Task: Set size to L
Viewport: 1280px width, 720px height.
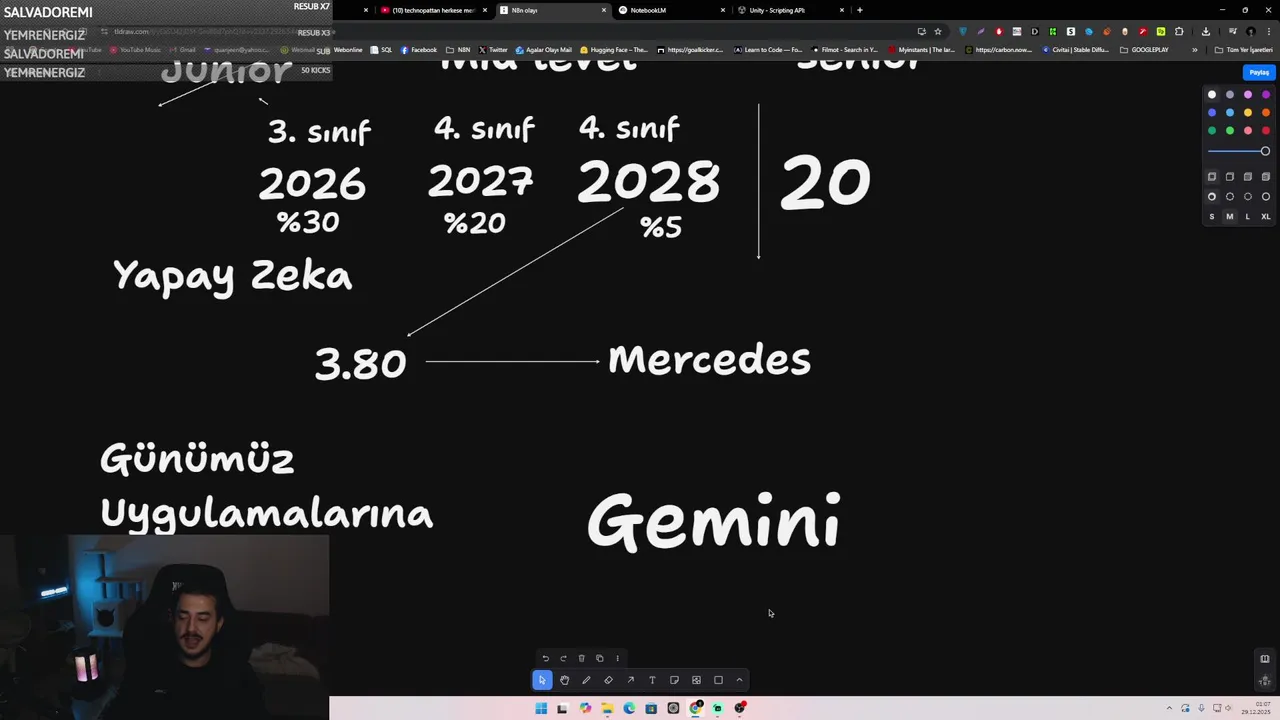Action: [1248, 217]
